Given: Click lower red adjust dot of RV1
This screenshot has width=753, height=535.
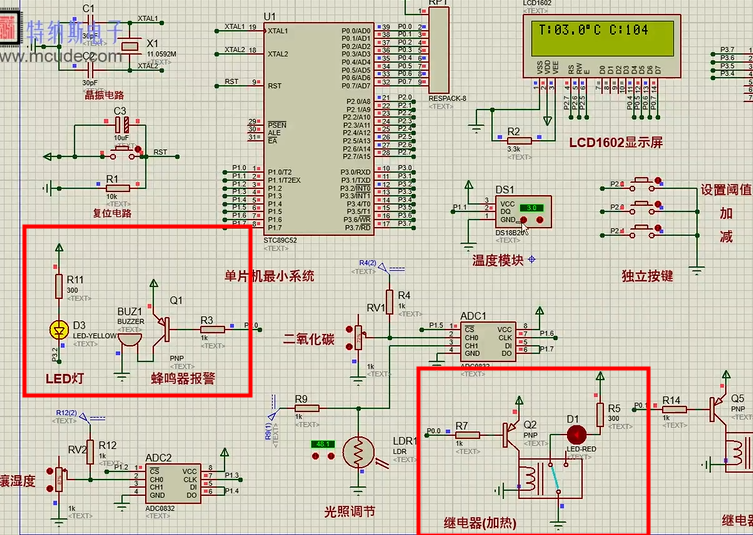Looking at the screenshot, I should [x=349, y=346].
